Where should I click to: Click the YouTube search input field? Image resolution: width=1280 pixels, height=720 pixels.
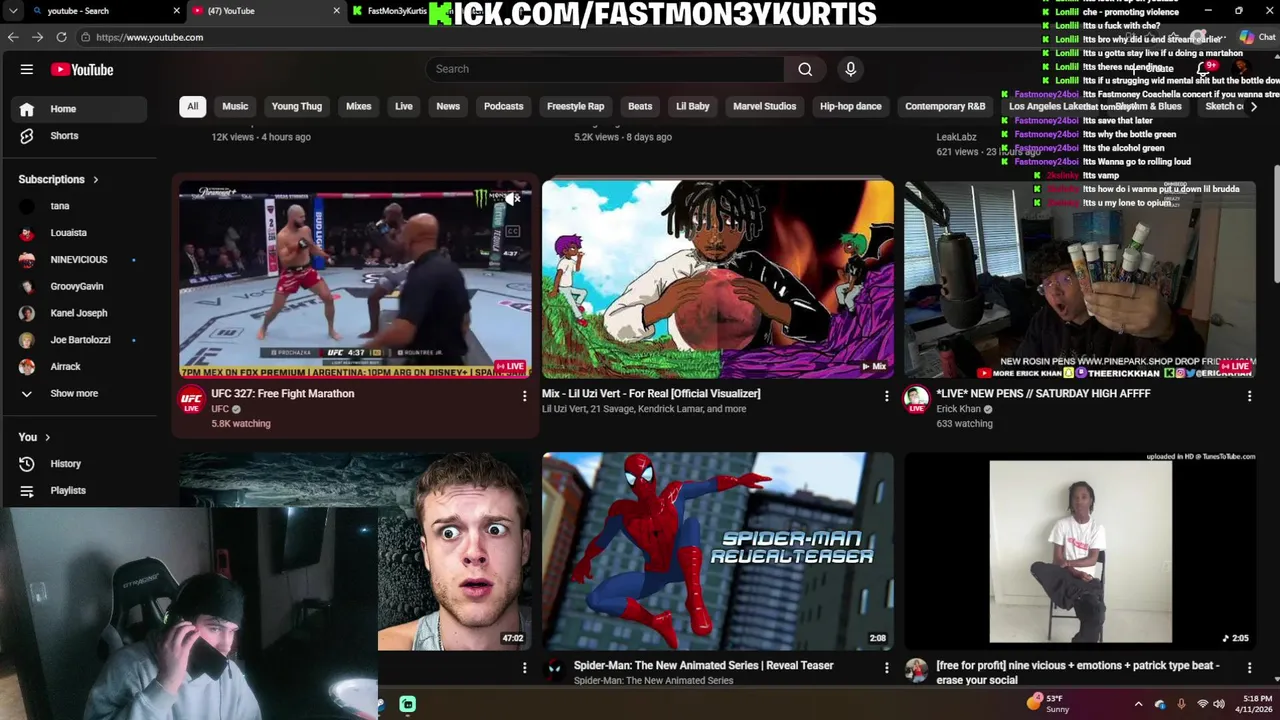click(605, 69)
